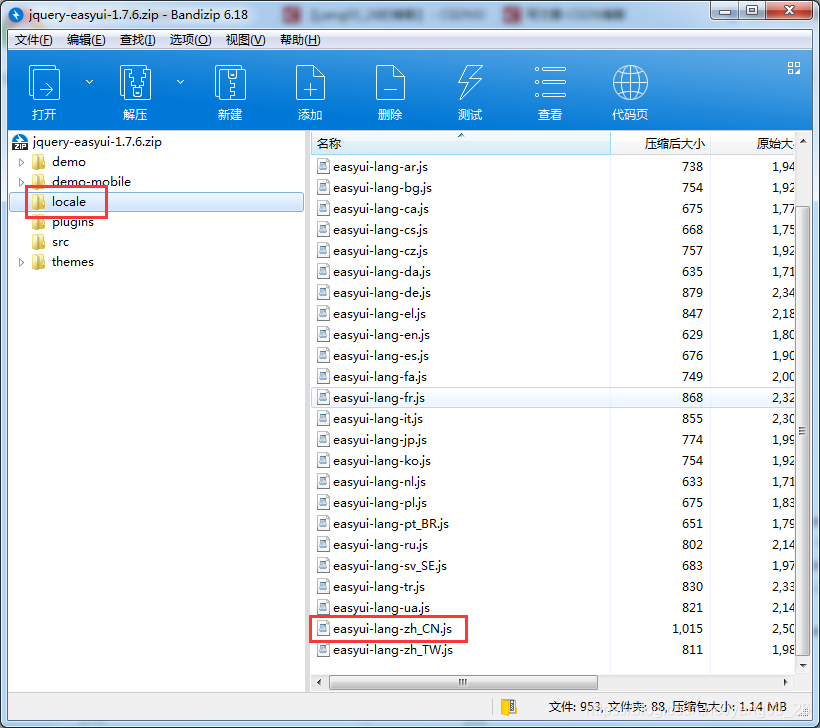Click the View (查看) list icon

point(550,83)
